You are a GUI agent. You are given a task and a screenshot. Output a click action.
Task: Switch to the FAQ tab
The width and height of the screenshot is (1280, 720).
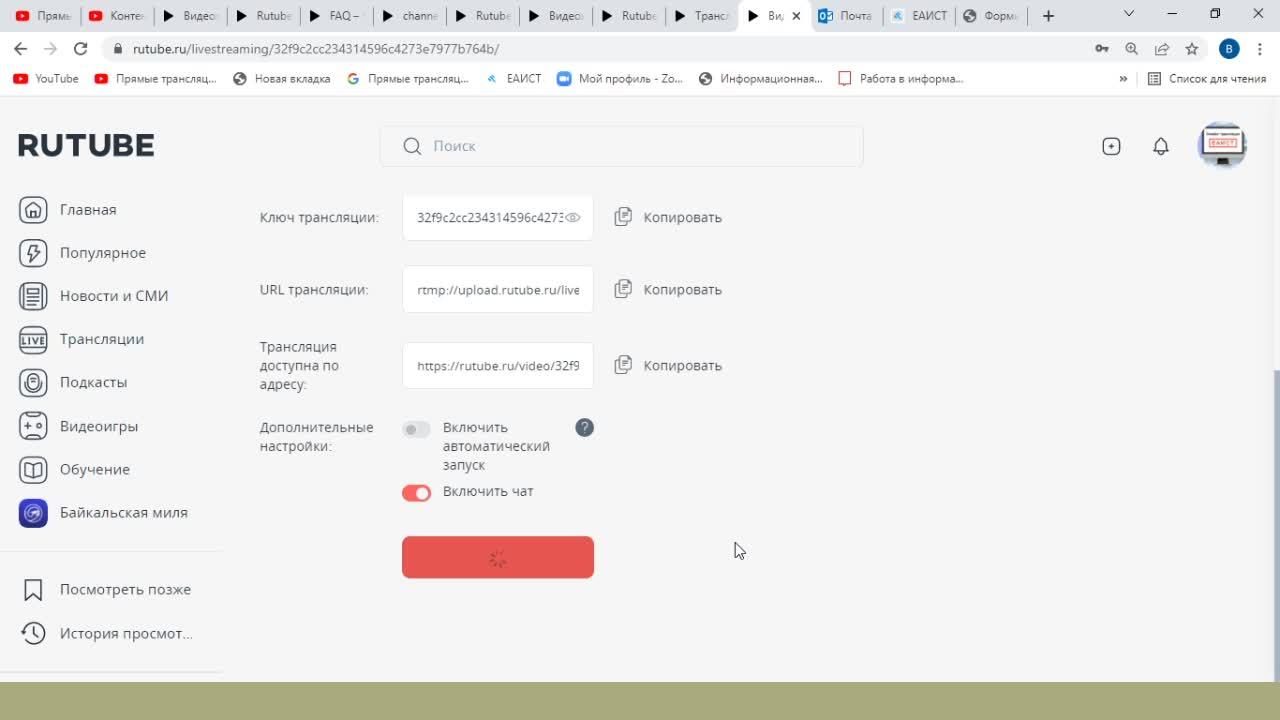(x=334, y=16)
